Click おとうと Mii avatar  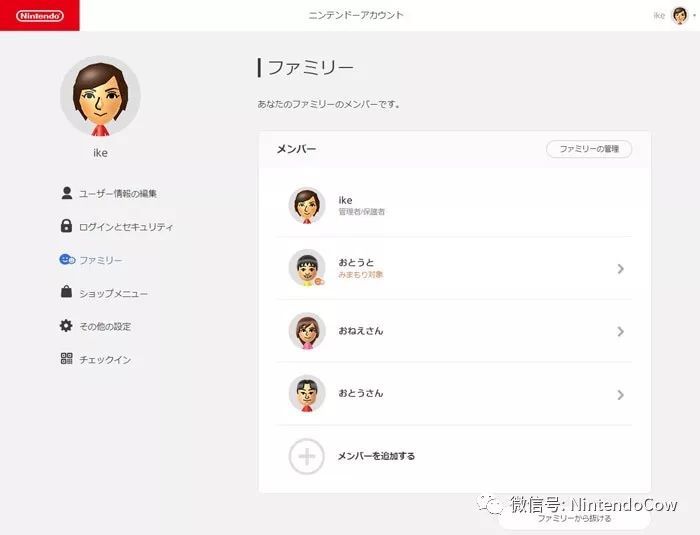[307, 268]
